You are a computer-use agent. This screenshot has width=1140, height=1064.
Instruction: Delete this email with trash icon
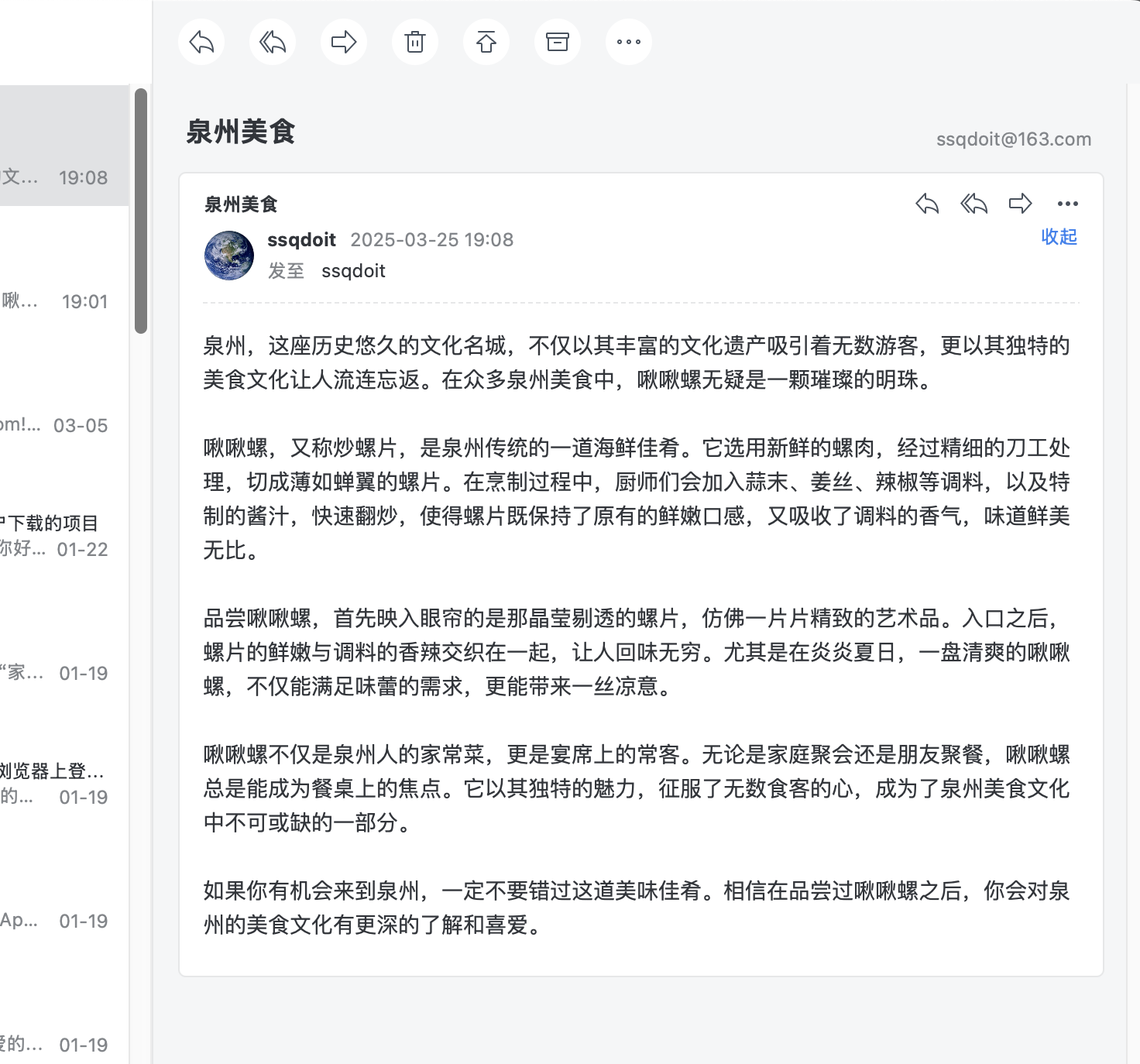coord(415,42)
